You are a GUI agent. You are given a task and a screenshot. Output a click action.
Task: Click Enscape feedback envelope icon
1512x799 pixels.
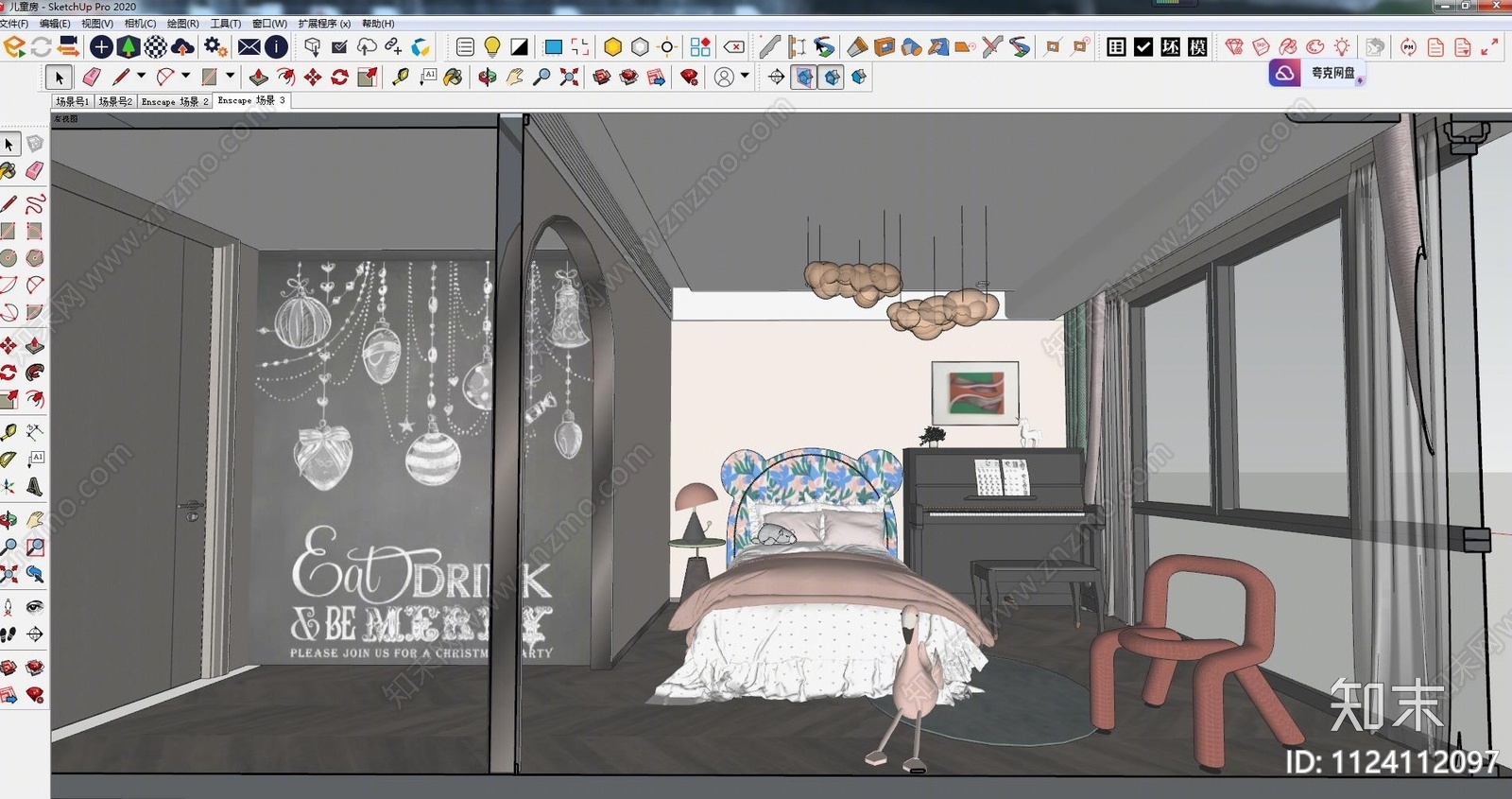click(x=249, y=46)
